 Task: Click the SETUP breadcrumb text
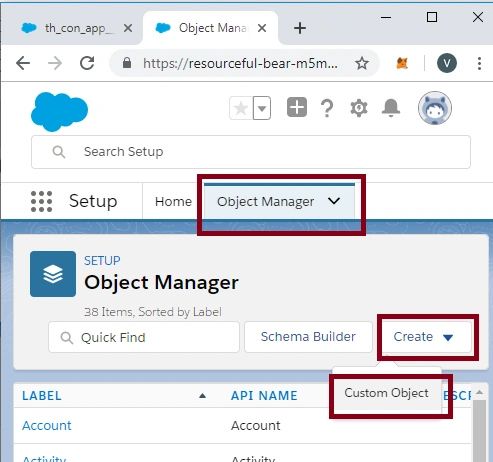(x=102, y=260)
